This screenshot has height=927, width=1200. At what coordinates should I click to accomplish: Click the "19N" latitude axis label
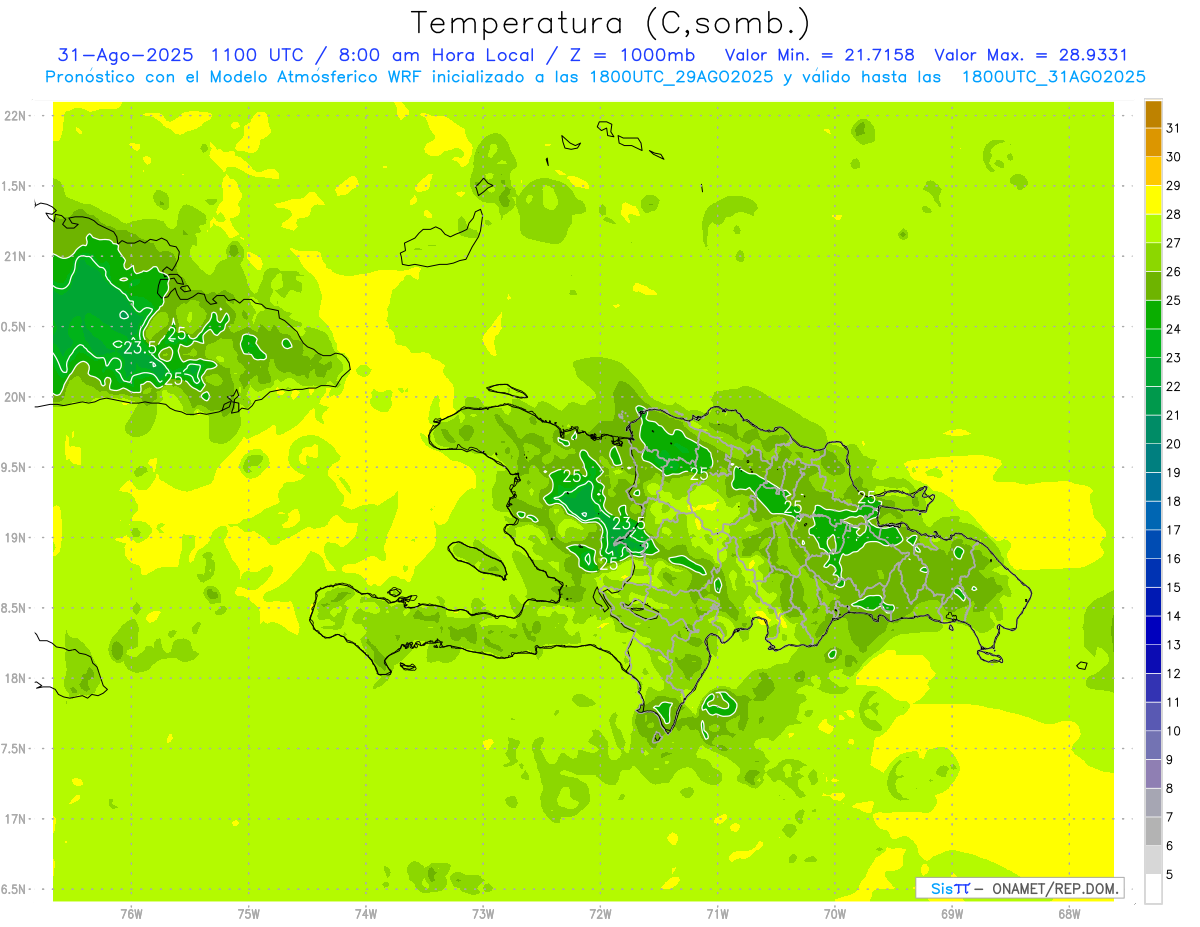16,537
